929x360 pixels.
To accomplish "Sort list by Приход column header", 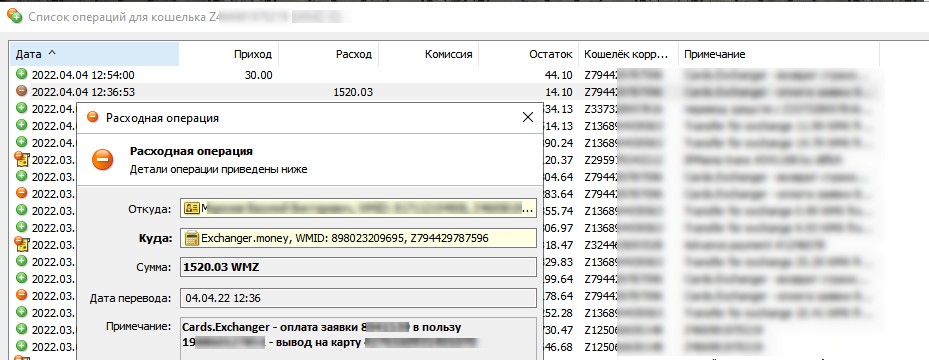I will click(229, 54).
